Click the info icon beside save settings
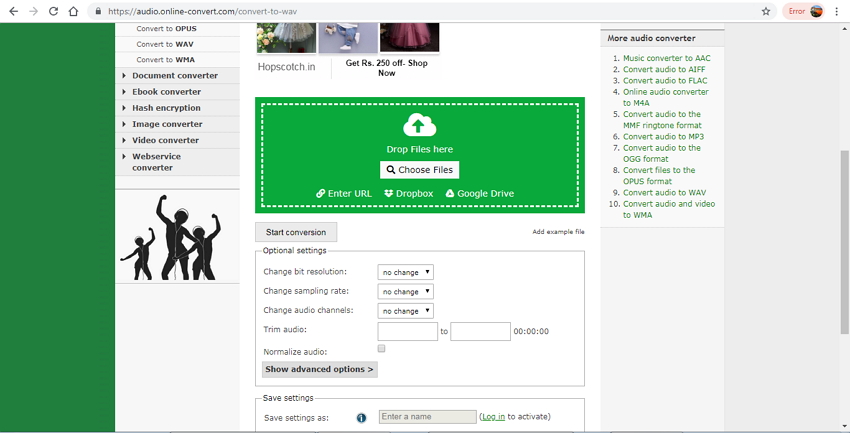The image size is (850, 433). point(361,417)
